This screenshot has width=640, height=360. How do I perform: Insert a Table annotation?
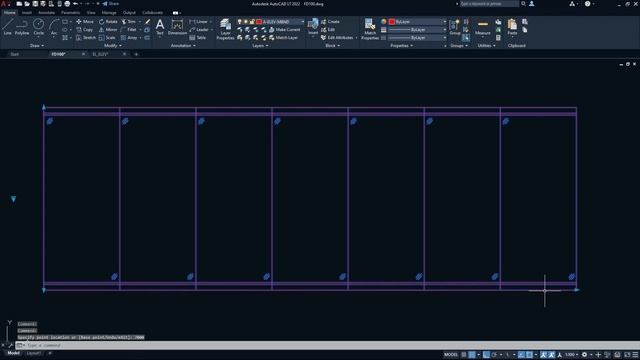click(198, 38)
